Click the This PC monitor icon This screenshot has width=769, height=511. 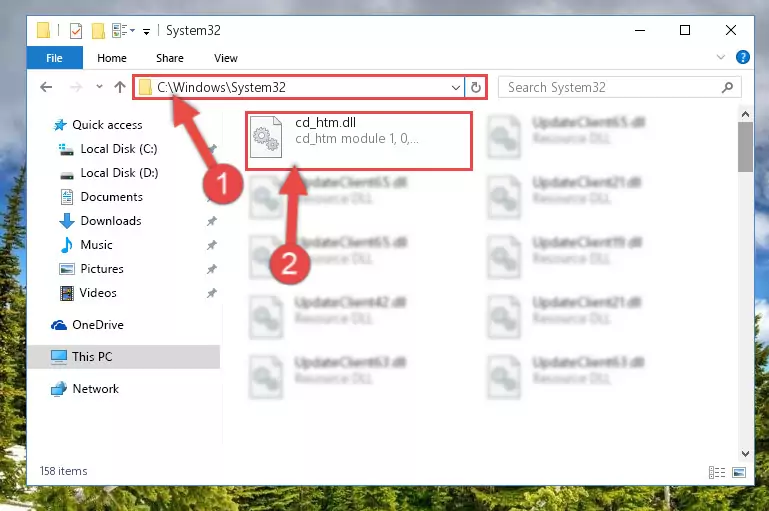[x=59, y=357]
